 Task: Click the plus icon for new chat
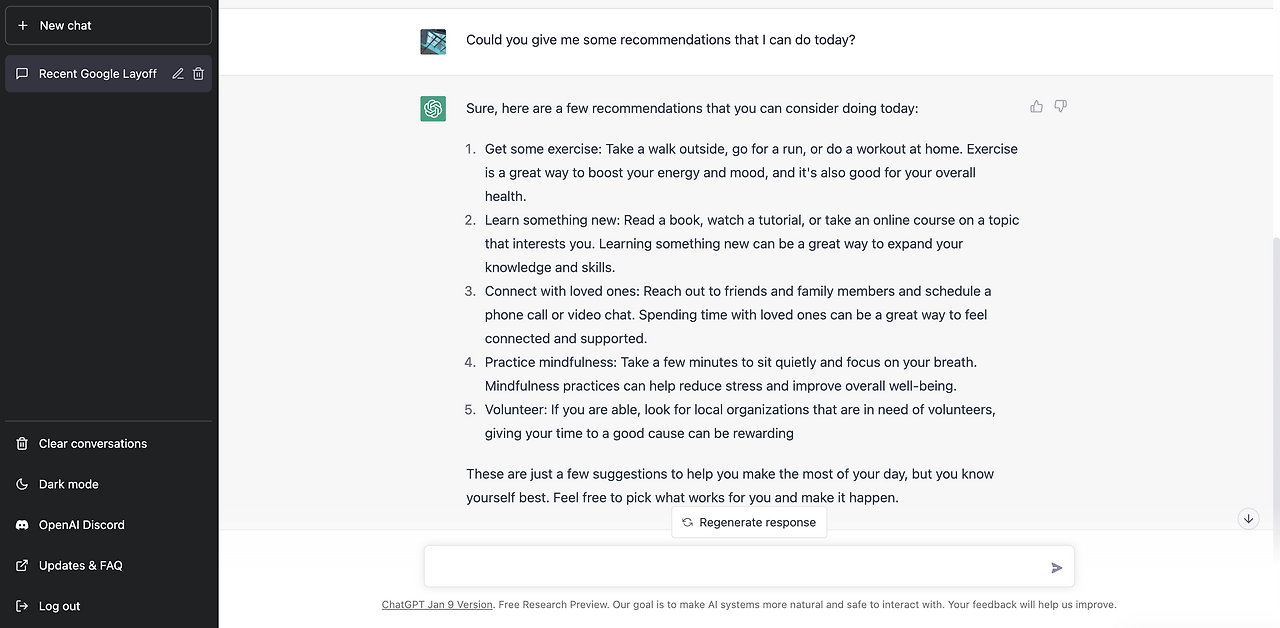pyautogui.click(x=23, y=25)
